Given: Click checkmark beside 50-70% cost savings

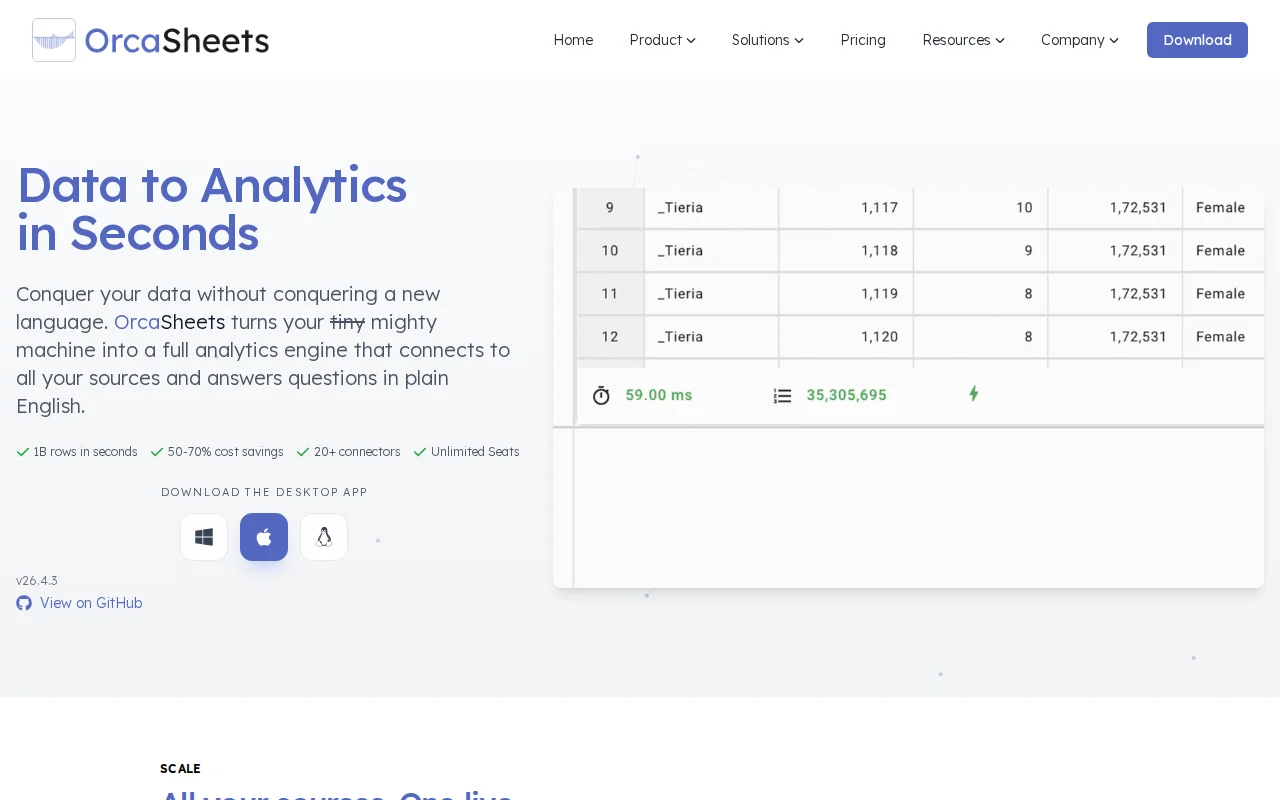Looking at the screenshot, I should tap(157, 452).
